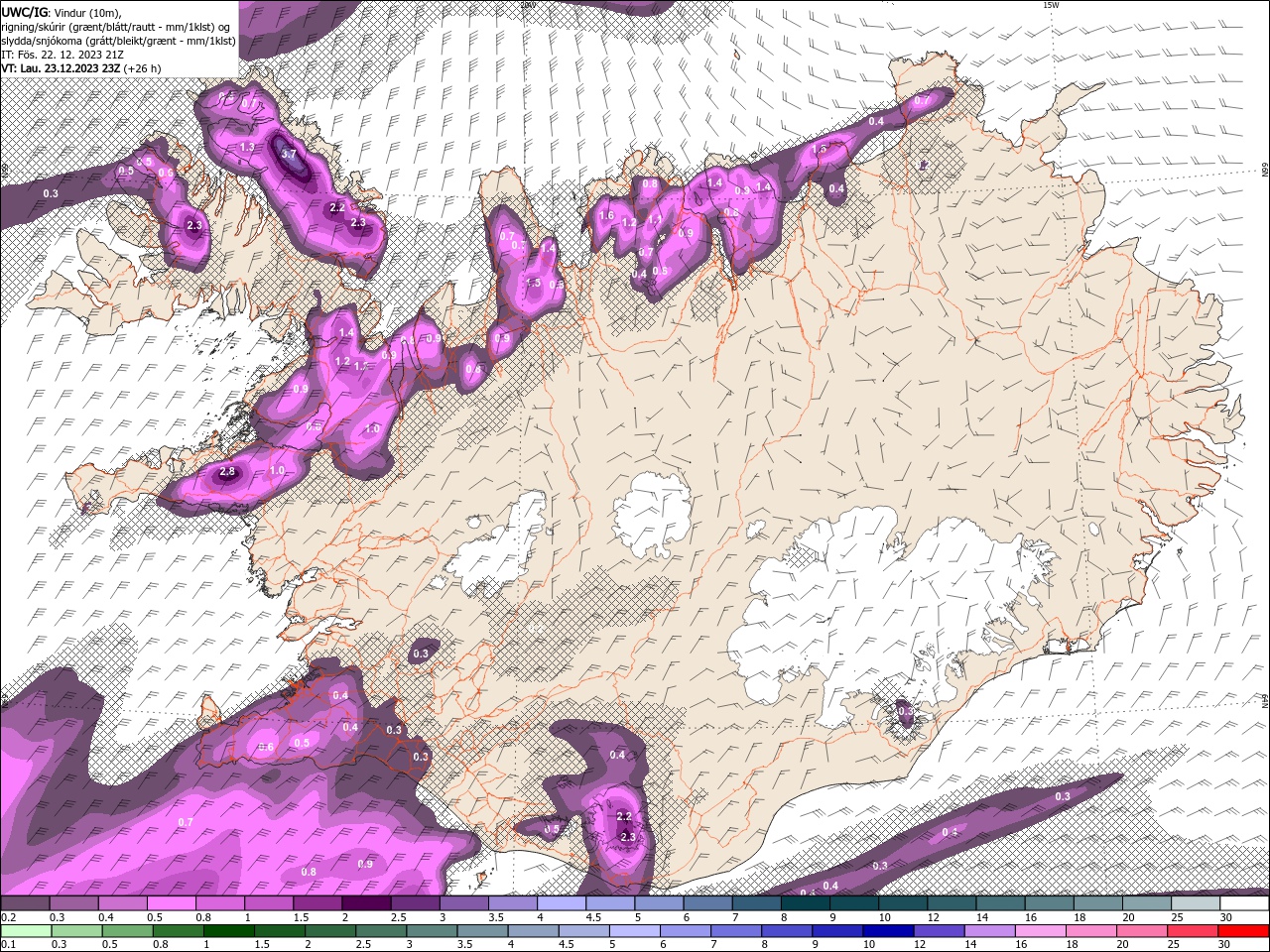
Task: Pick lower scale pale green swatch 0.1 to 0.3
Action: 26,931
